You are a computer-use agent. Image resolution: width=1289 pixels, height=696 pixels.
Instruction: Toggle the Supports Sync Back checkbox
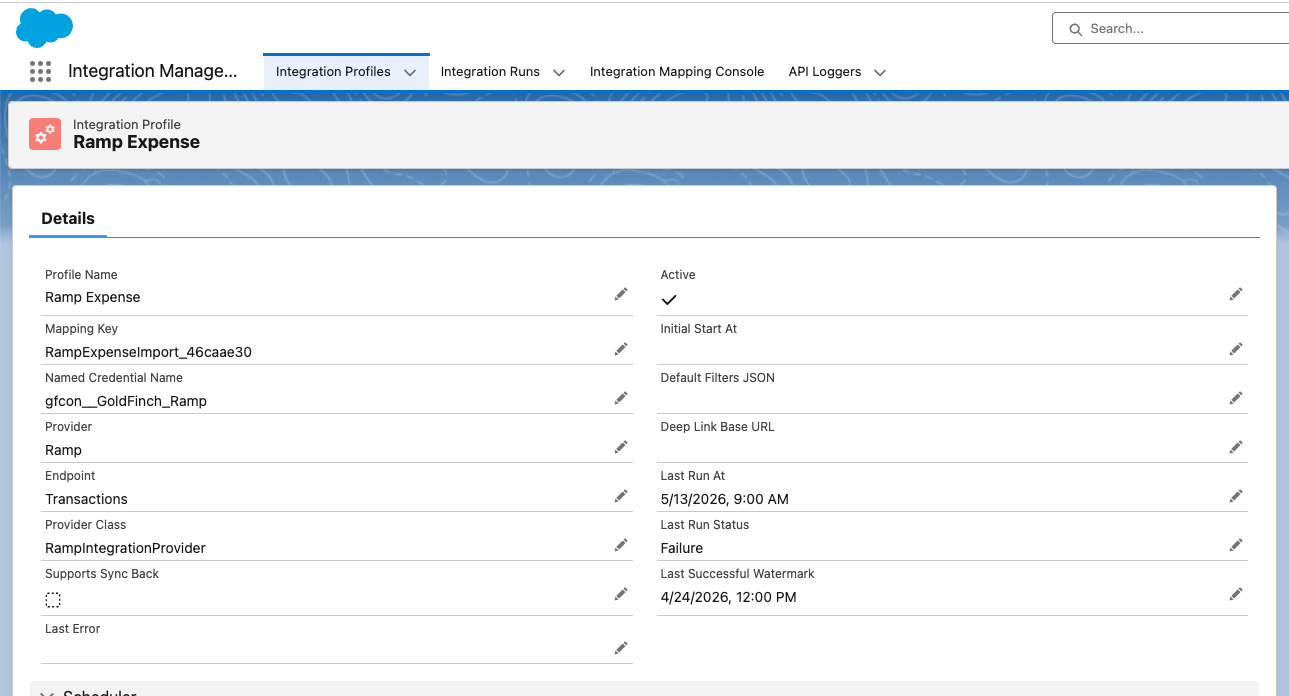(53, 600)
